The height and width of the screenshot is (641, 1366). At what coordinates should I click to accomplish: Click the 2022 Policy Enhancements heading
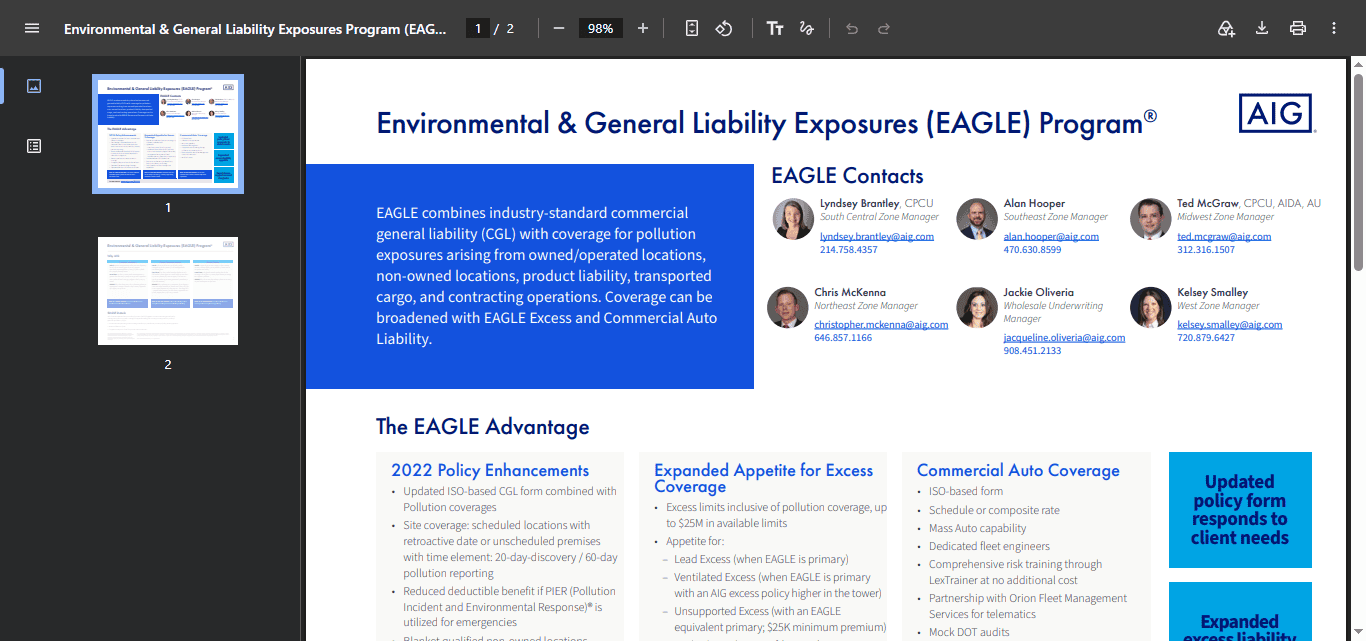tap(490, 470)
